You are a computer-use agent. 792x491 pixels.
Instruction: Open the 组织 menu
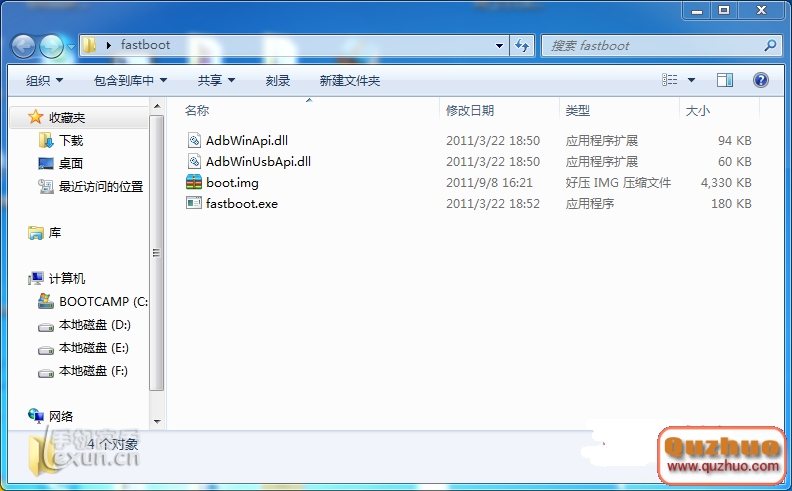tap(44, 80)
